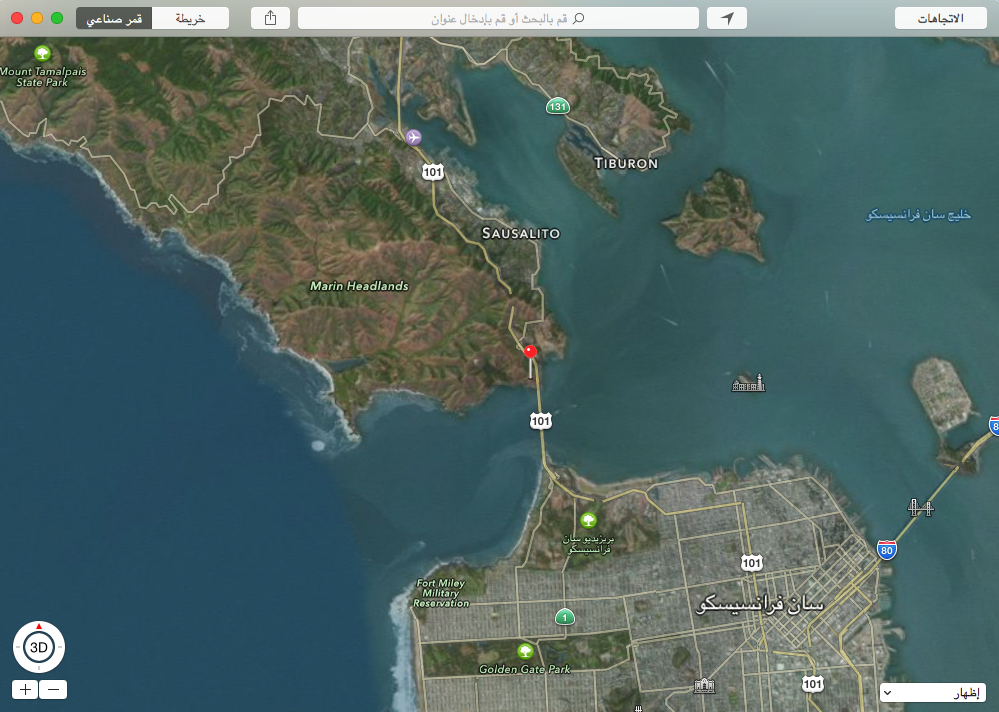Switch to standard map view (خريطة)
The height and width of the screenshot is (712, 999).
tap(190, 18)
